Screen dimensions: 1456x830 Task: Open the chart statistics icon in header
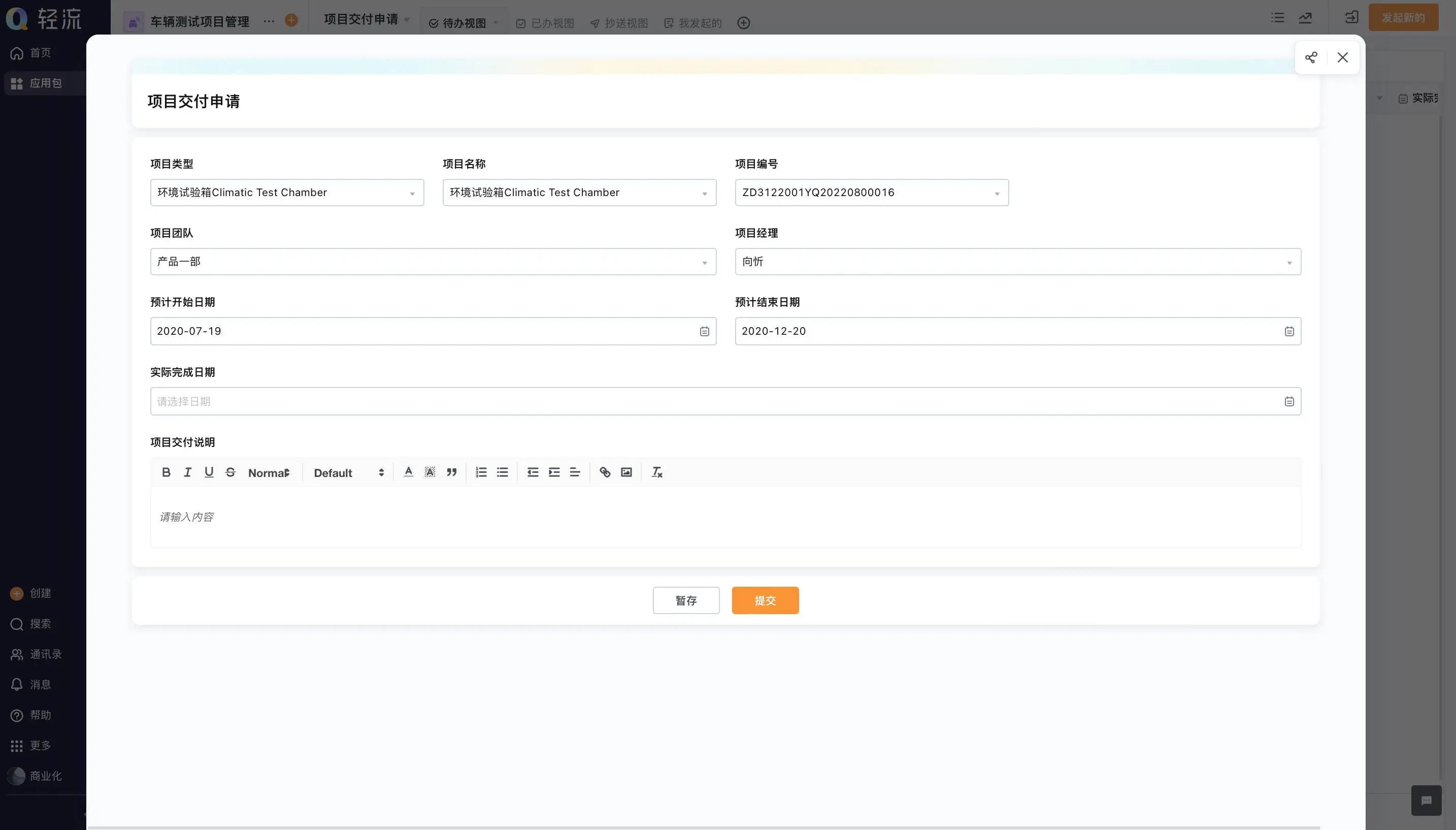[x=1305, y=18]
